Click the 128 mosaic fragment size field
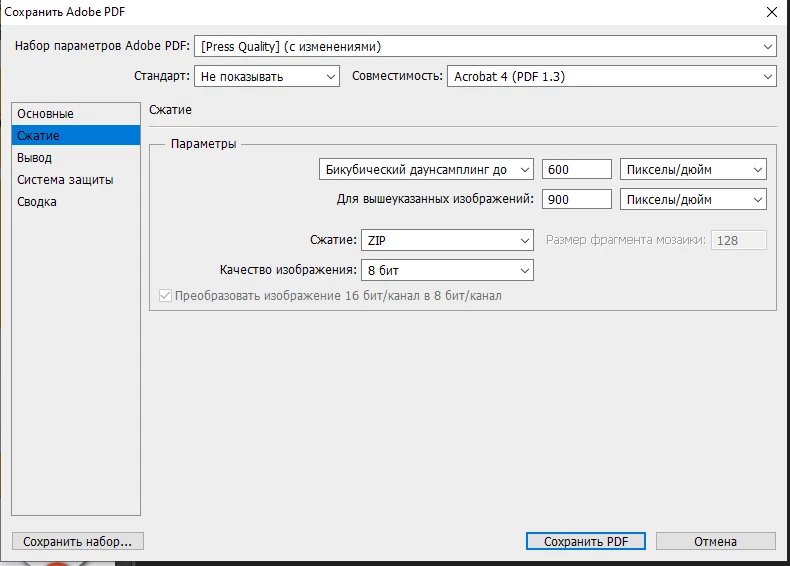Viewport: 790px width, 566px height. coord(739,240)
